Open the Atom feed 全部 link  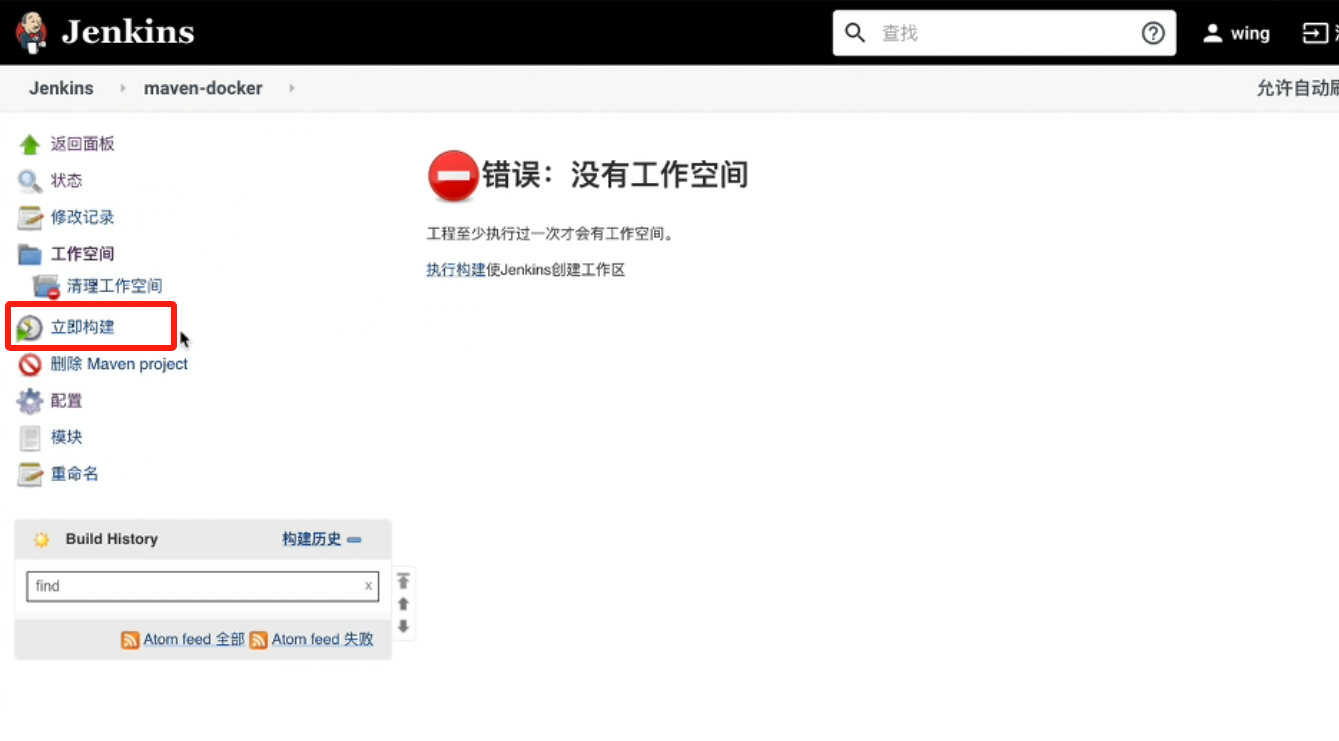(193, 639)
